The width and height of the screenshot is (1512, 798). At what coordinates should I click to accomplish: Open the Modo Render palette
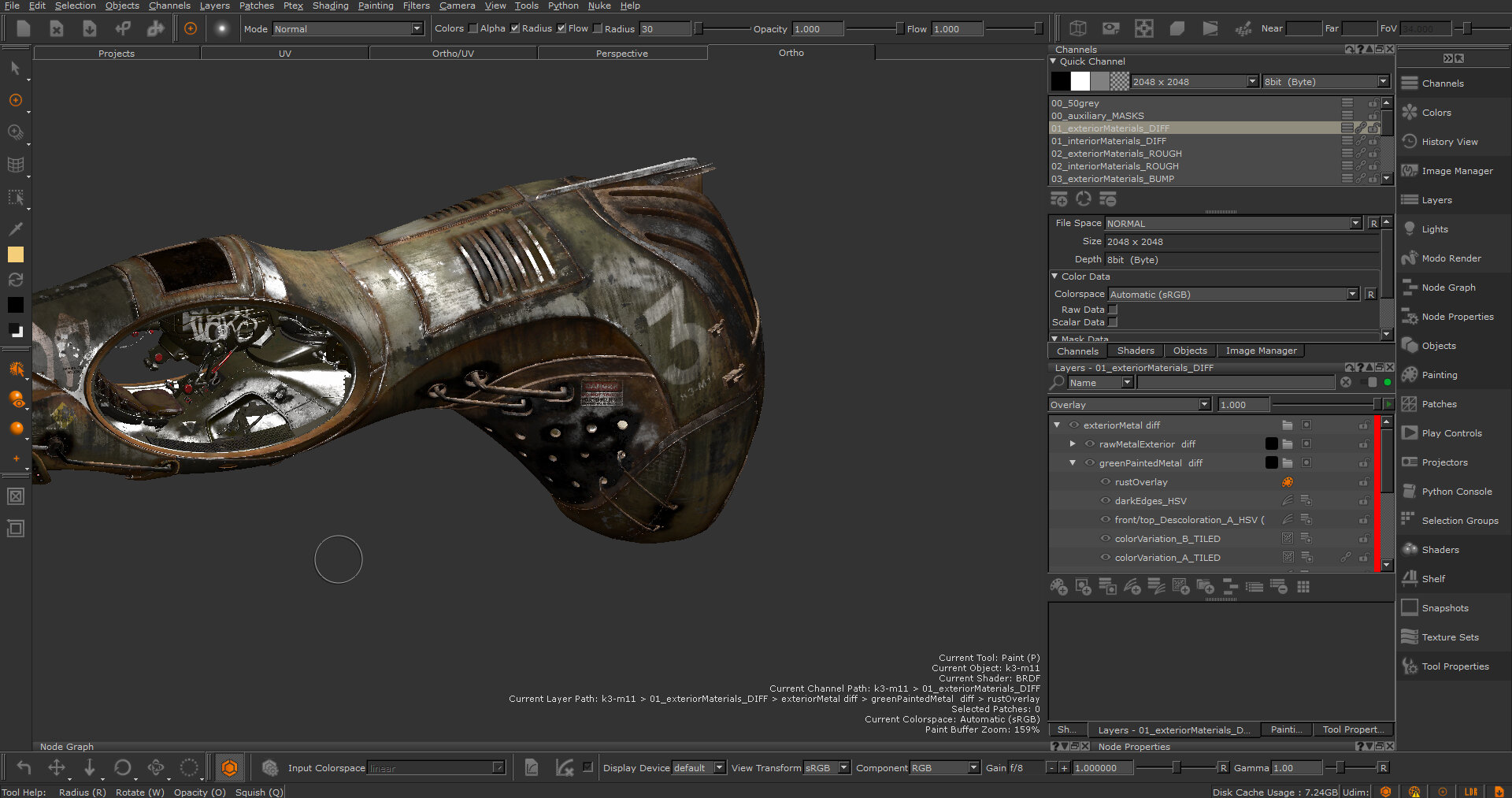tap(1451, 258)
